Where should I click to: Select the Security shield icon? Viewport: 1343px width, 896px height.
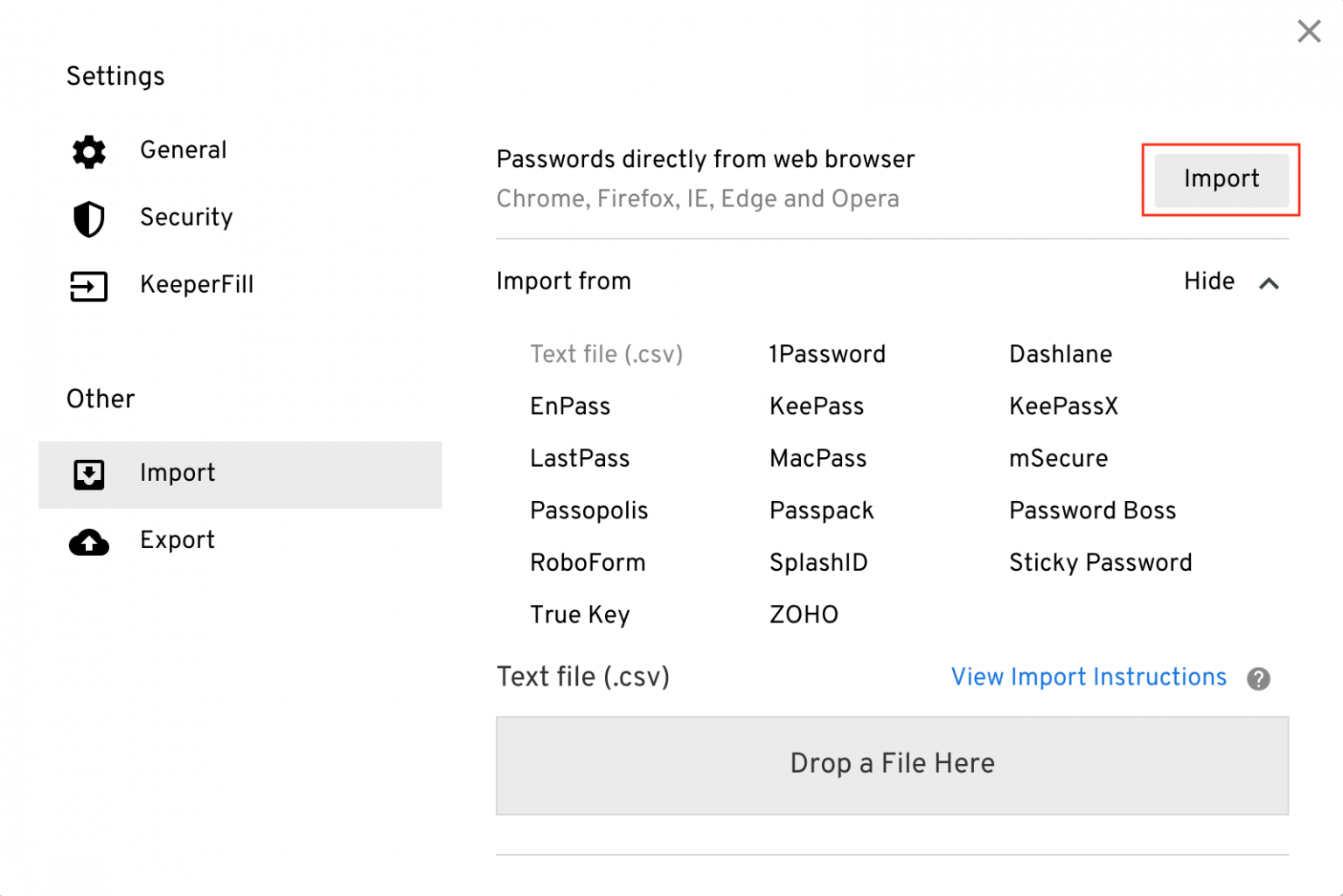click(x=88, y=219)
